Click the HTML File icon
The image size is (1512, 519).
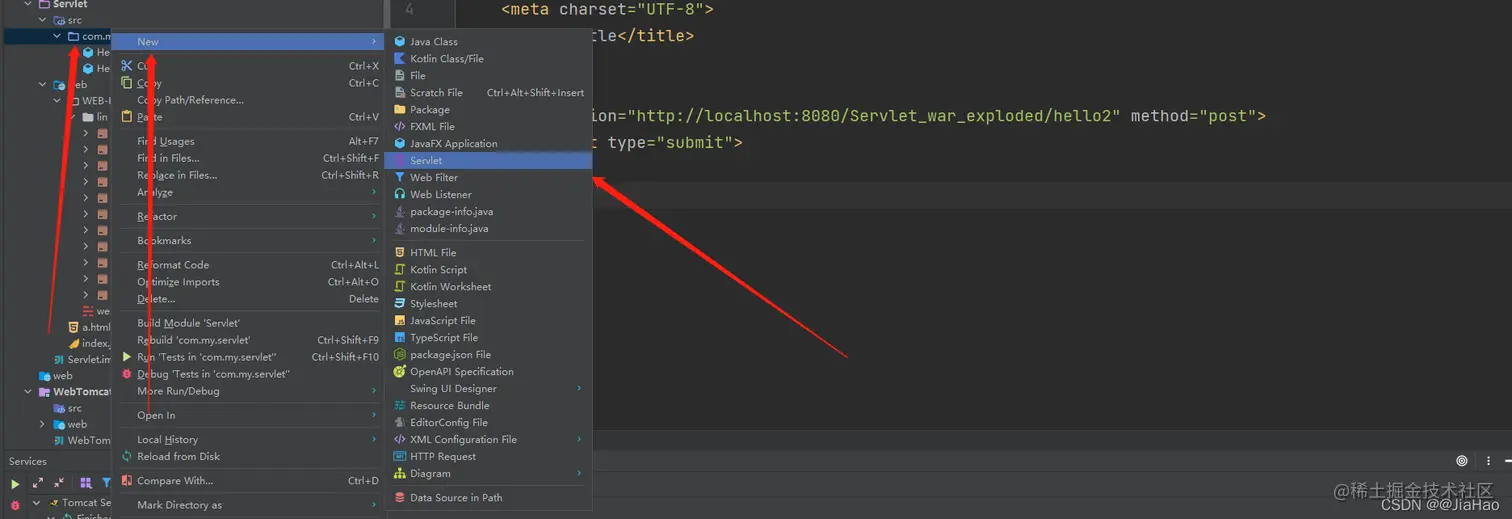400,253
